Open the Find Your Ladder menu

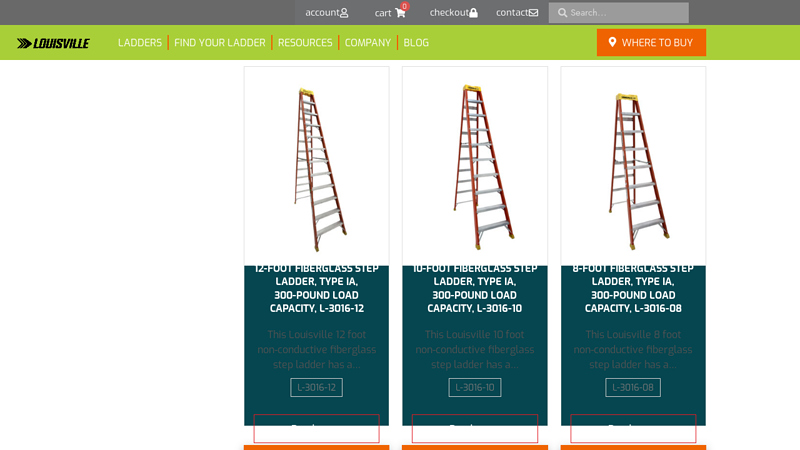(220, 43)
